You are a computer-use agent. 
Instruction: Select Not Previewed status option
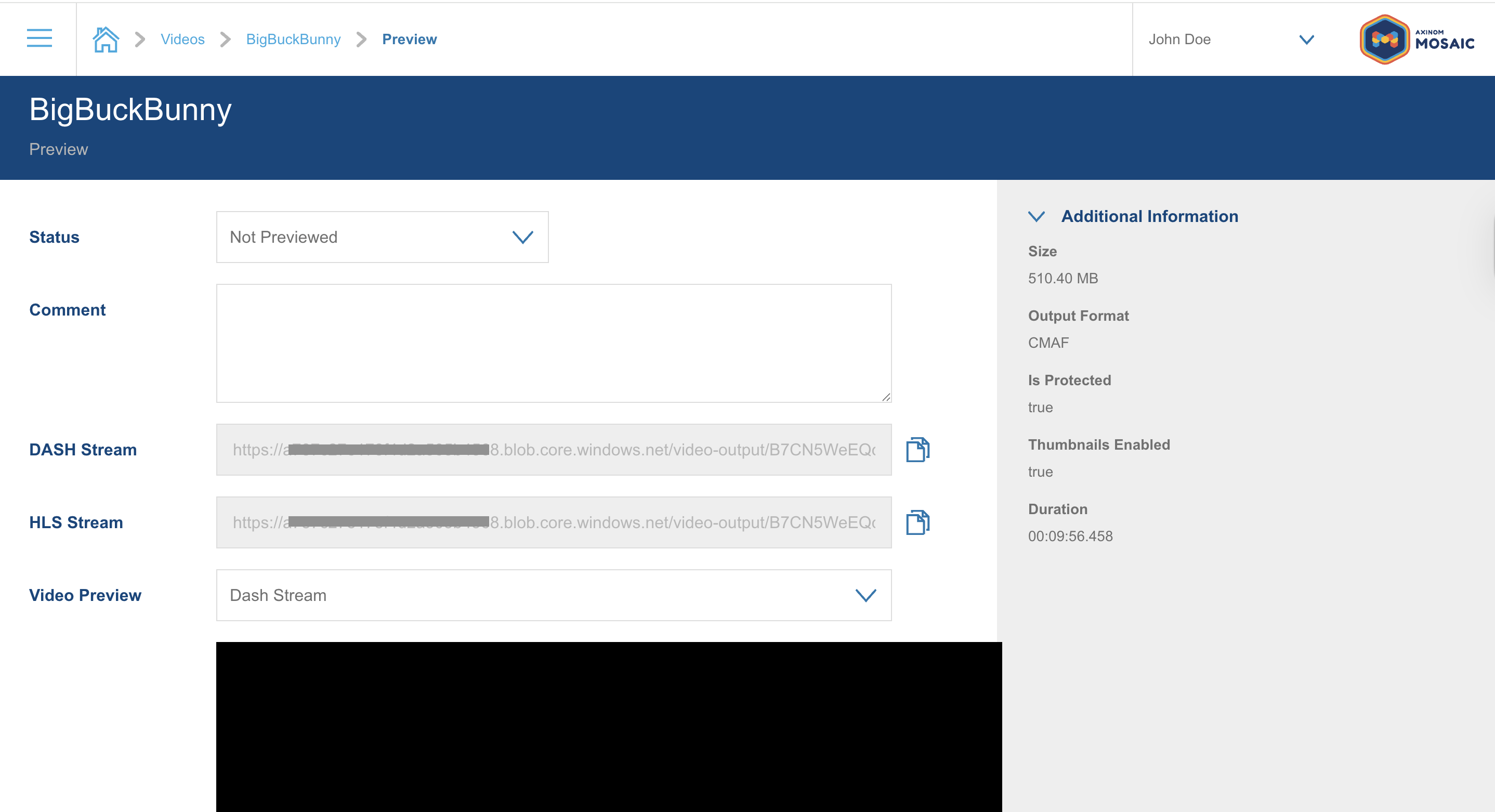[283, 237]
